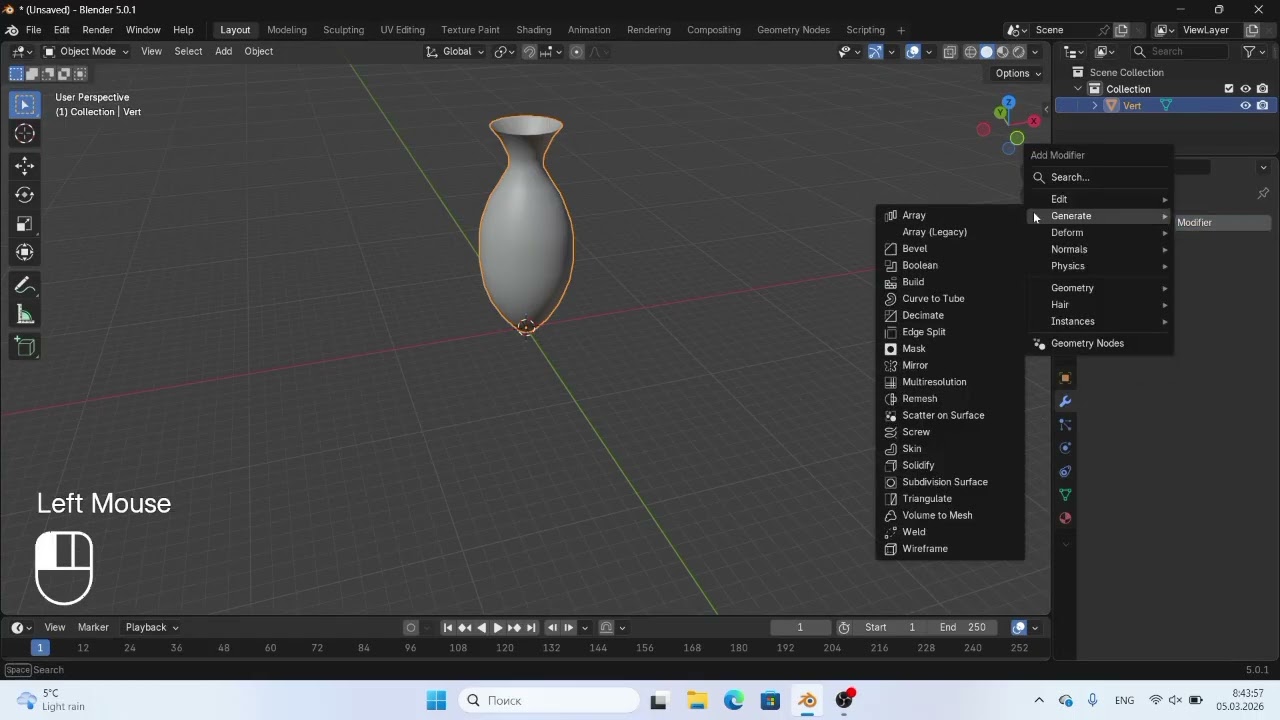The height and width of the screenshot is (720, 1280).
Task: Set the End frame field value 250
Action: point(963,628)
